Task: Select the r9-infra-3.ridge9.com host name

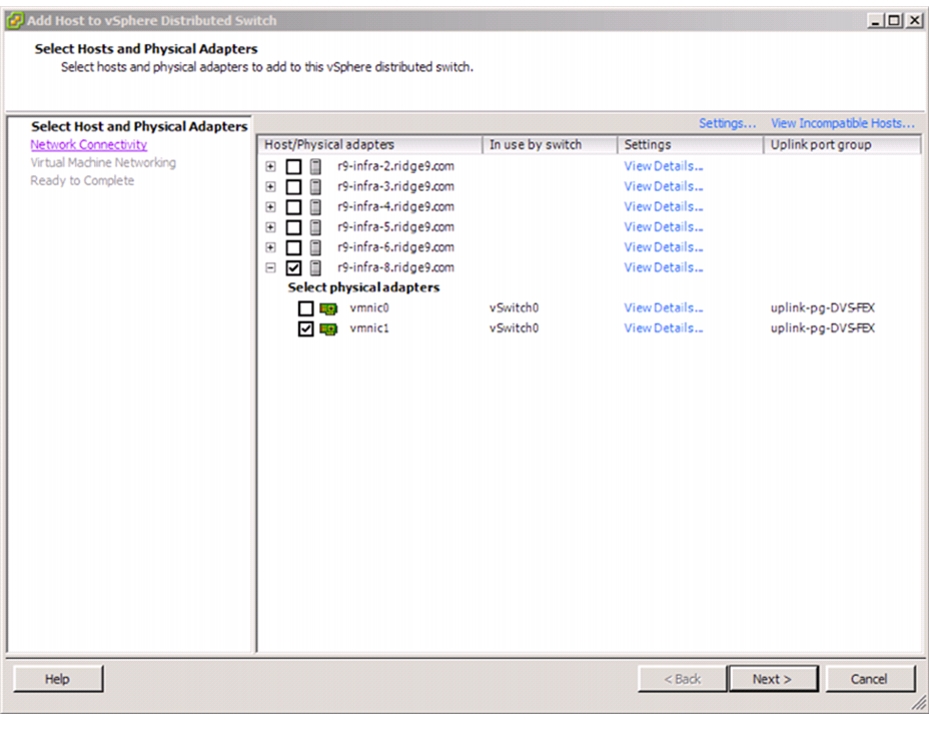Action: tap(396, 187)
